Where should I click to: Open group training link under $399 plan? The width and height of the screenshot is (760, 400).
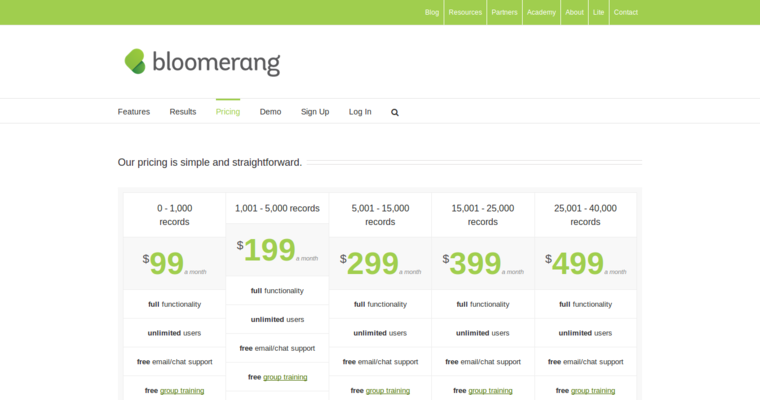491,391
